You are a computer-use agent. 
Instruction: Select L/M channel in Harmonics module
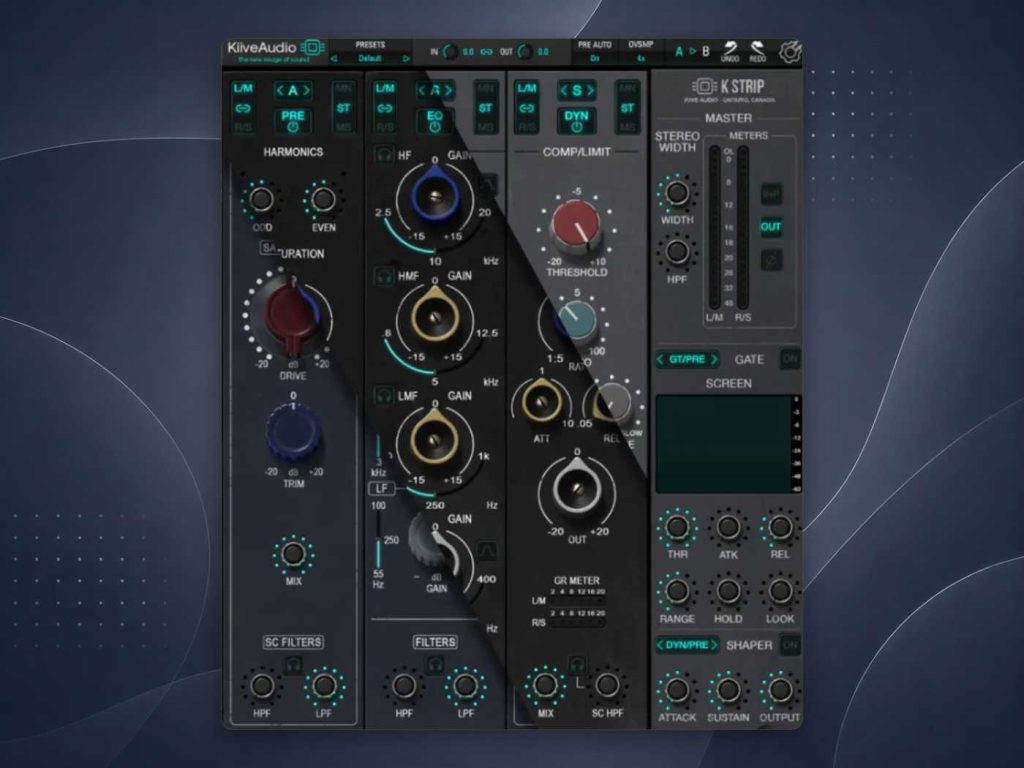tap(243, 88)
